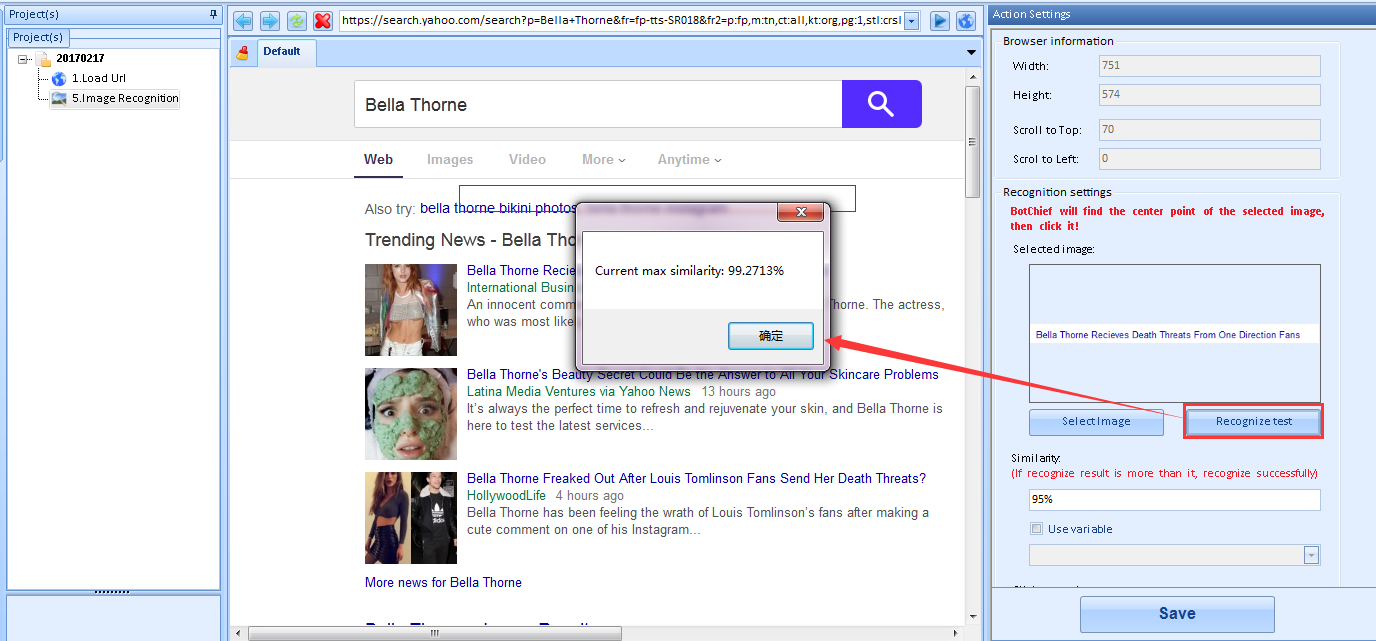Click the 确定 button in the similarity dialog

point(771,336)
